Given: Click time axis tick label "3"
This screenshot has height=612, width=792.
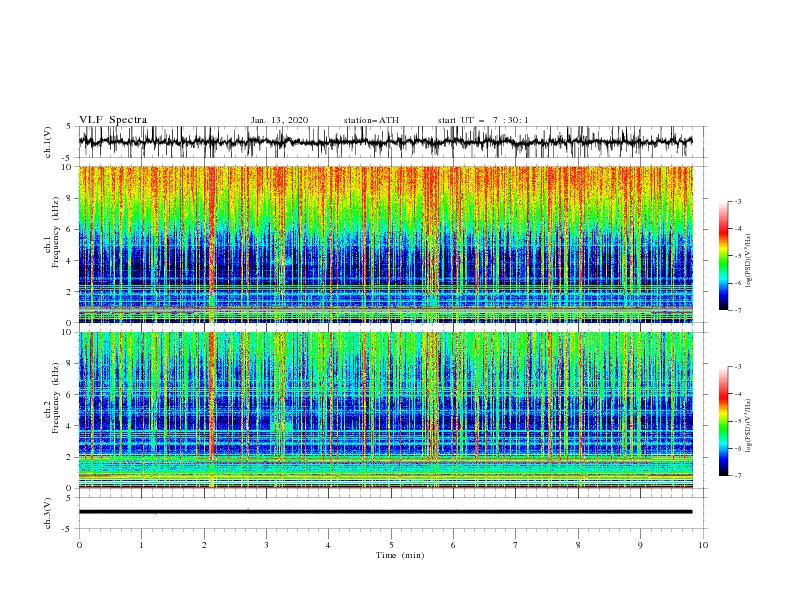Looking at the screenshot, I should point(266,545).
